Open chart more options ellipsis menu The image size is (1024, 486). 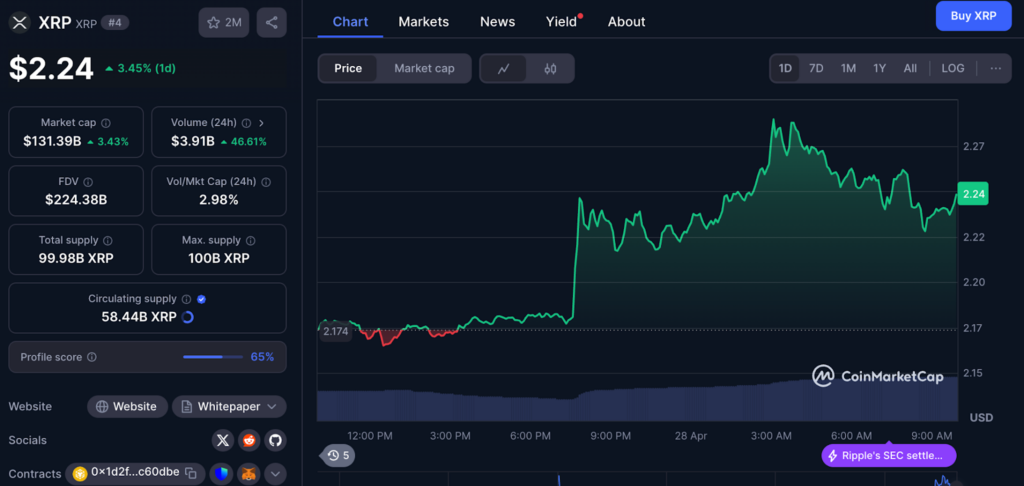tap(995, 68)
